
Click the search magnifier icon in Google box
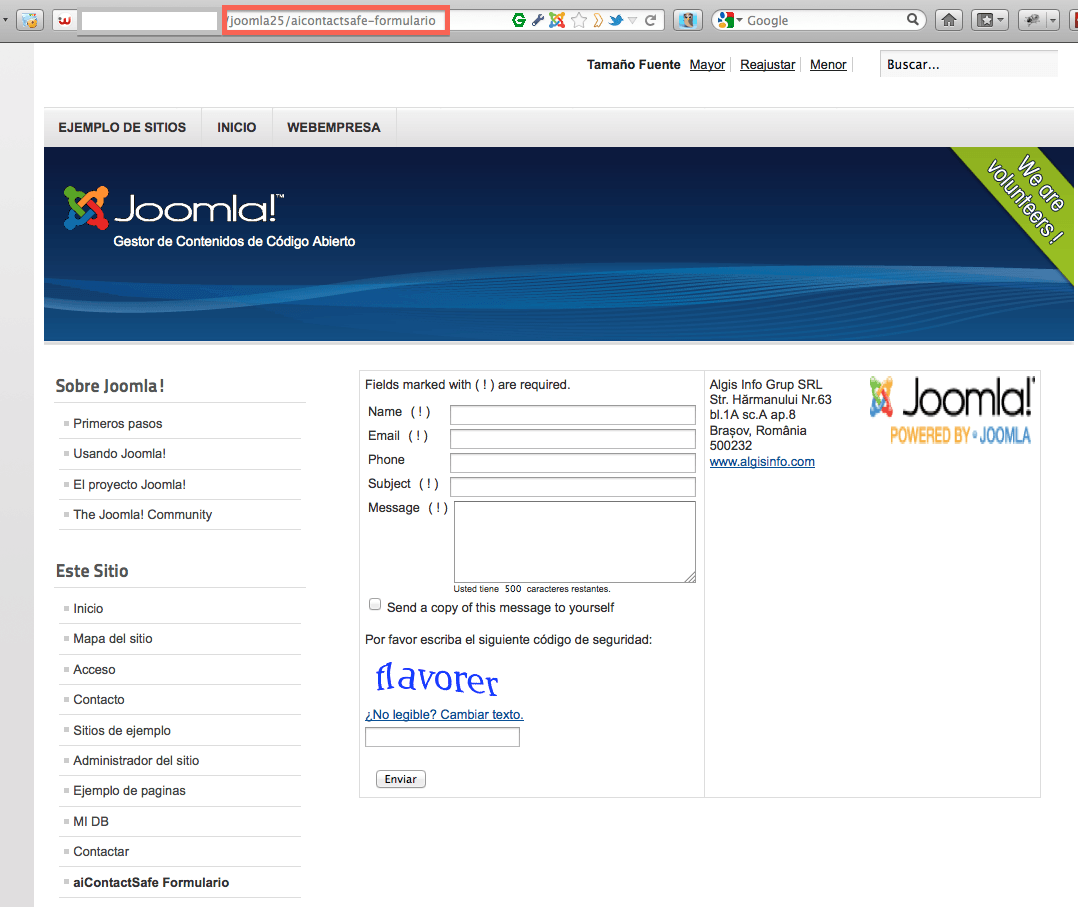(x=912, y=20)
